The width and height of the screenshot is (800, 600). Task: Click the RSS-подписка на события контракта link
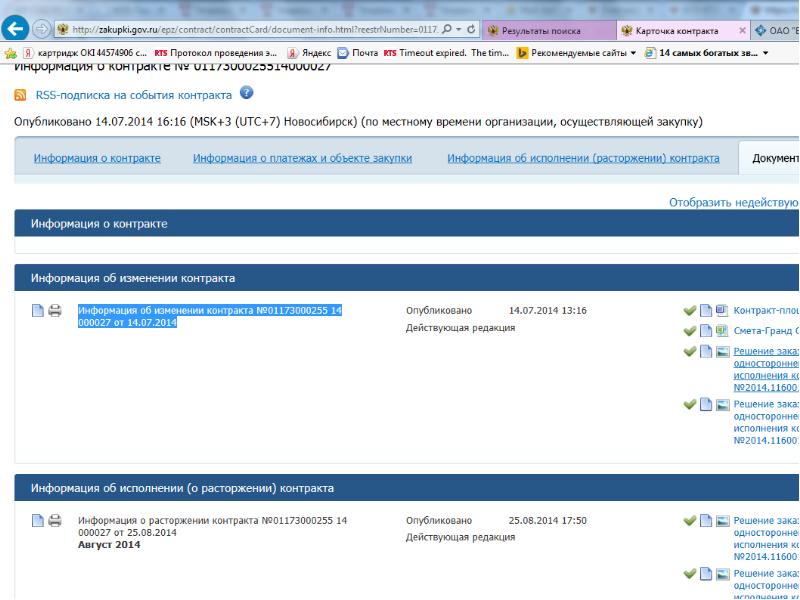(x=132, y=95)
